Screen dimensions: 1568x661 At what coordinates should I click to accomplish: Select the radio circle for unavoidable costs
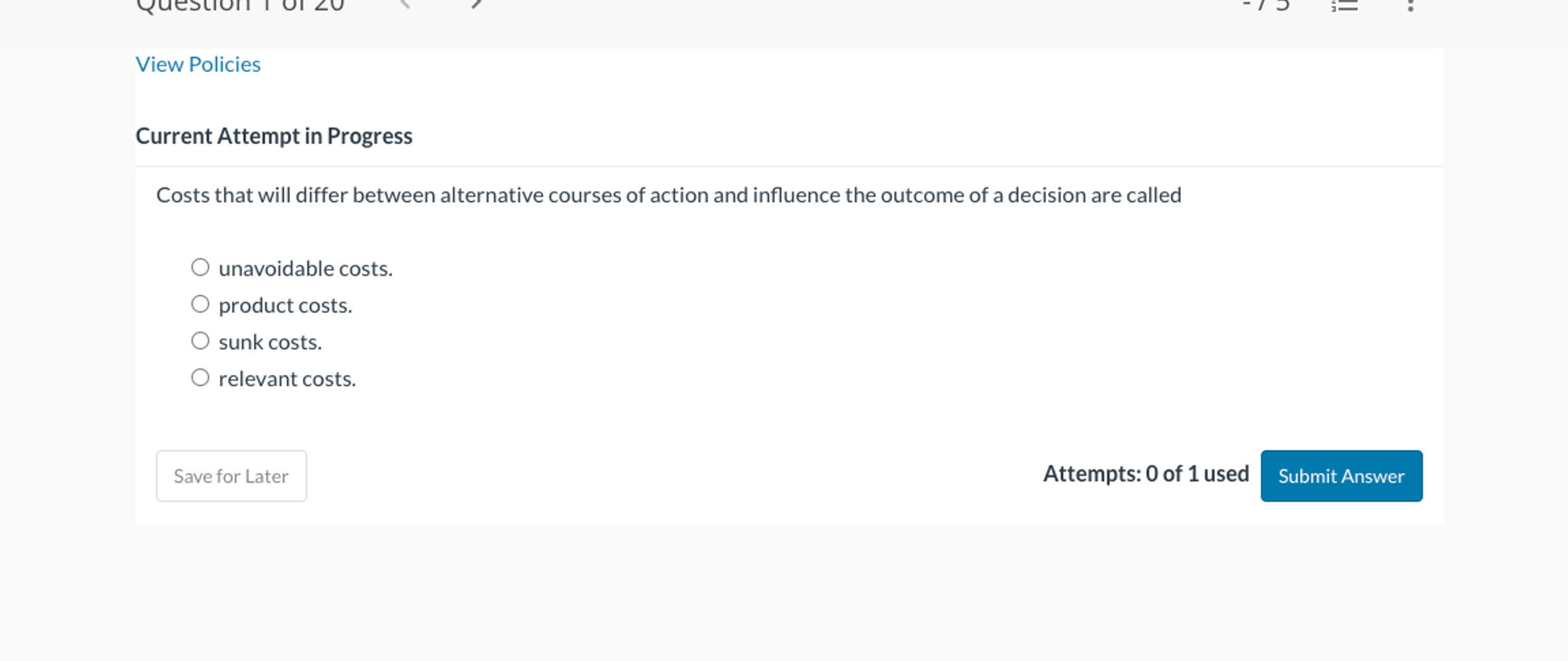(200, 267)
